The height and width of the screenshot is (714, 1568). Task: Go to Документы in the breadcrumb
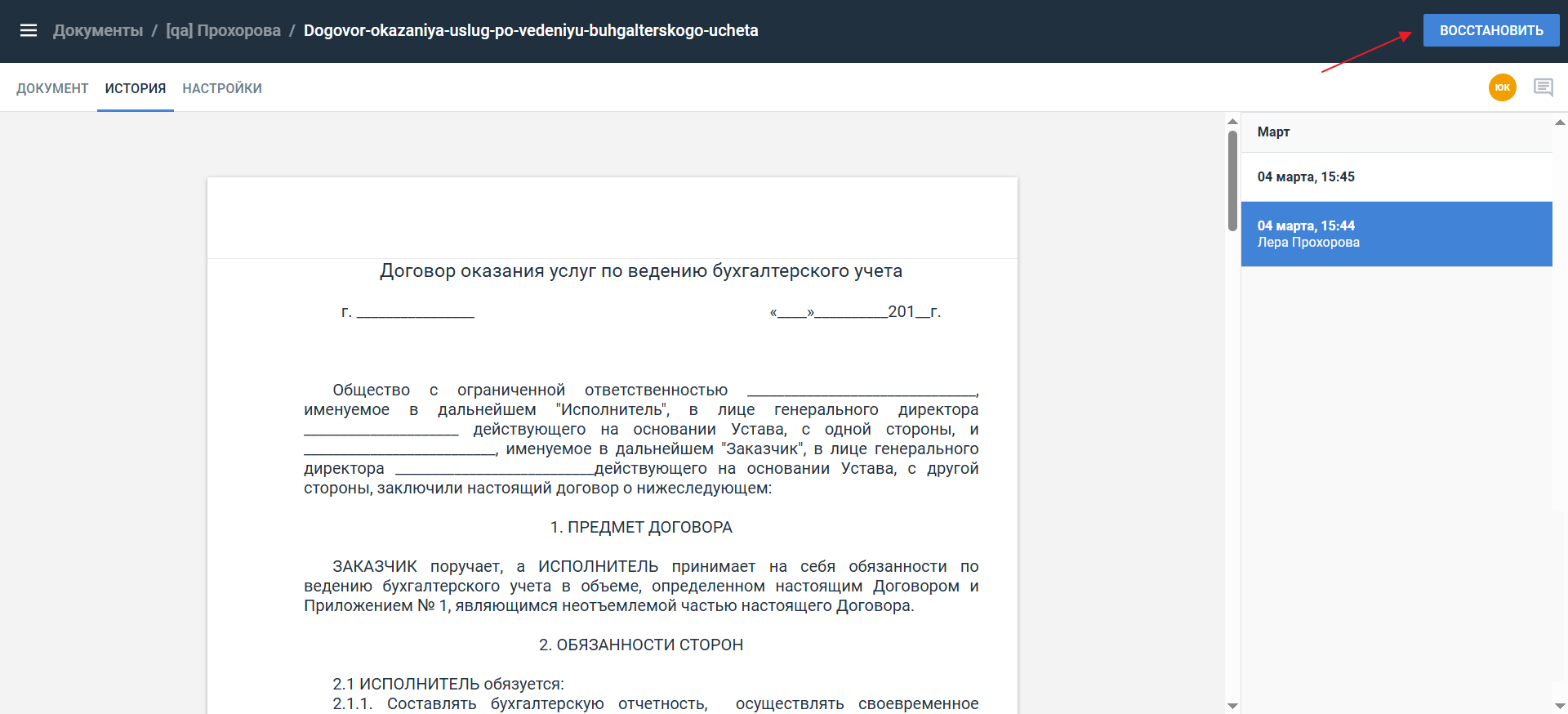pos(98,30)
